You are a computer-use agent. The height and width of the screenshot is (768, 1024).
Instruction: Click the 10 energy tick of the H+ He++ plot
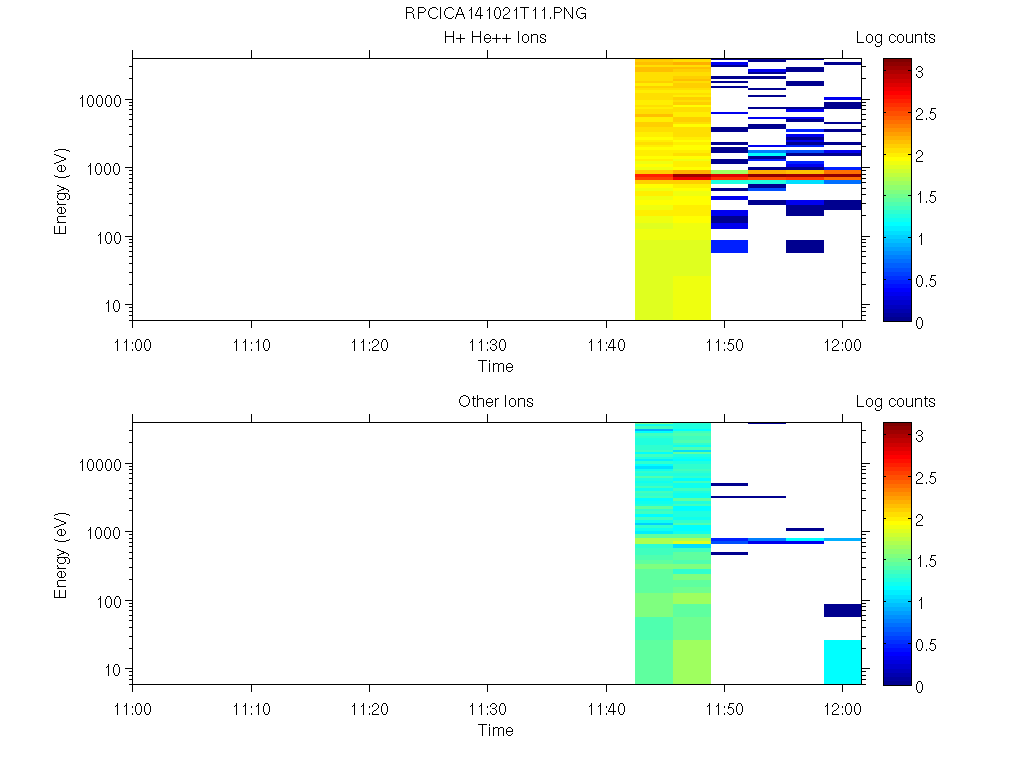point(113,306)
